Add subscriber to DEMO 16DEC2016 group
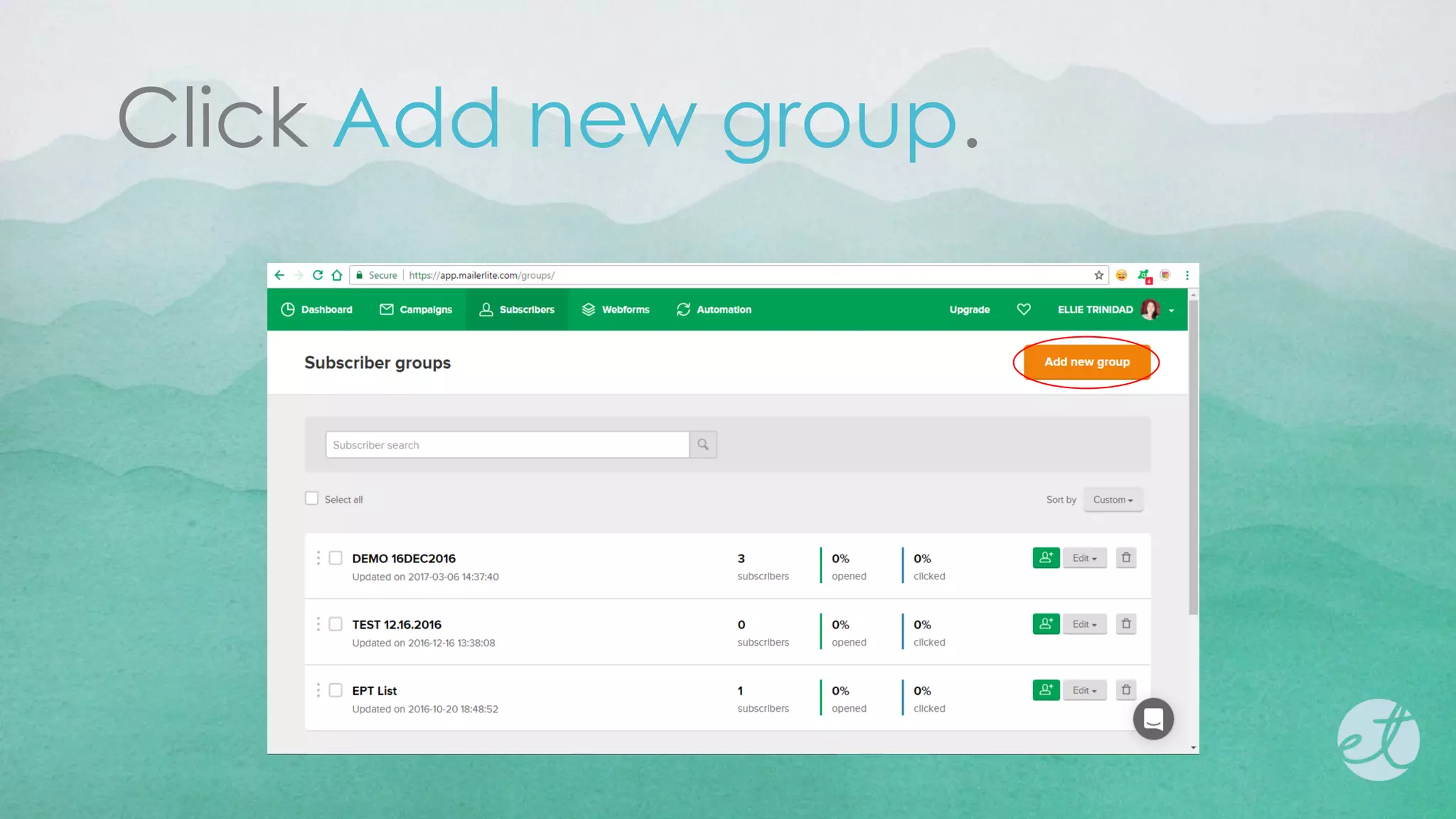The width and height of the screenshot is (1456, 819). coord(1046,558)
